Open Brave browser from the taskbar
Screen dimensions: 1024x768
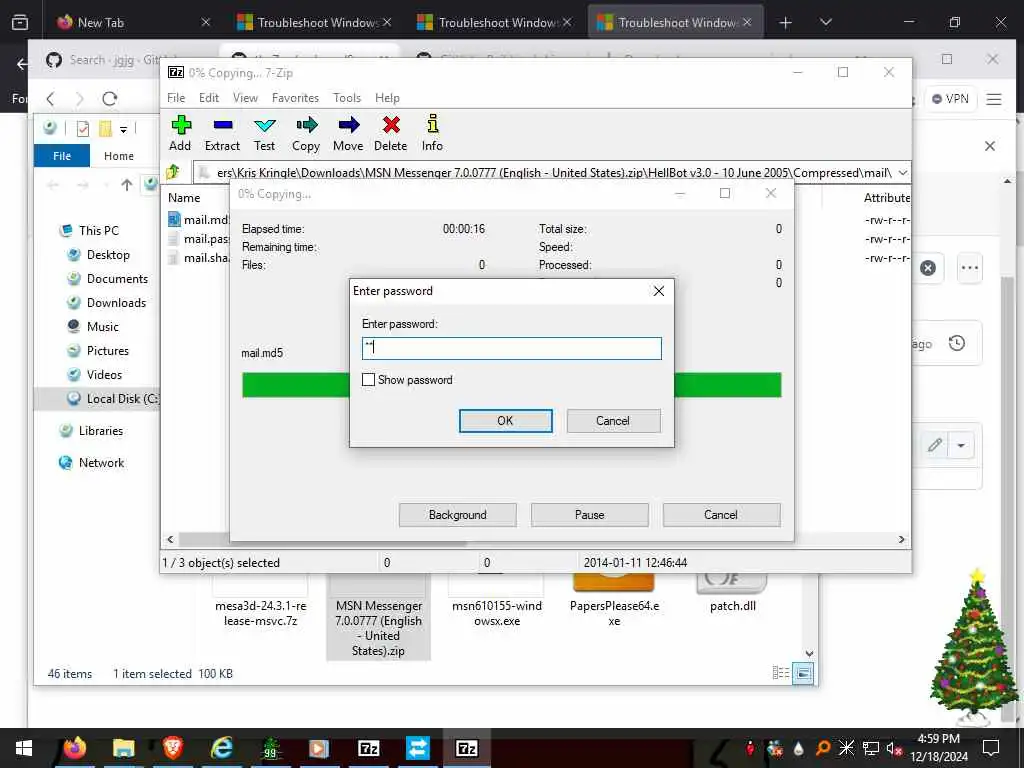coord(172,748)
